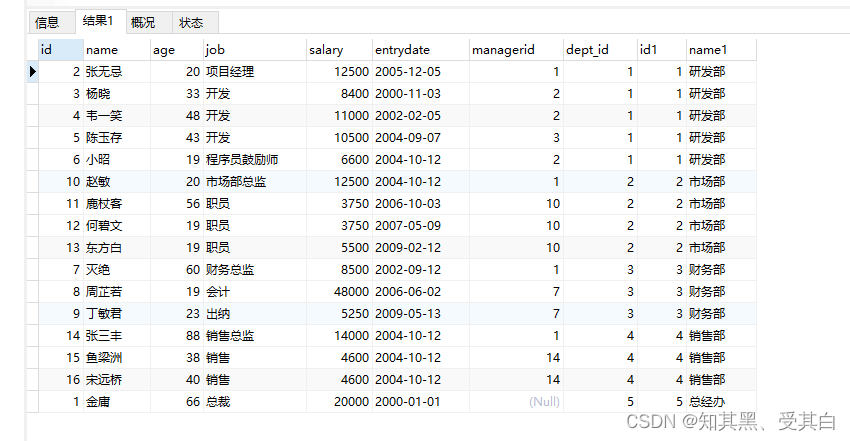Select the (Null) managerid cell

pos(516,402)
